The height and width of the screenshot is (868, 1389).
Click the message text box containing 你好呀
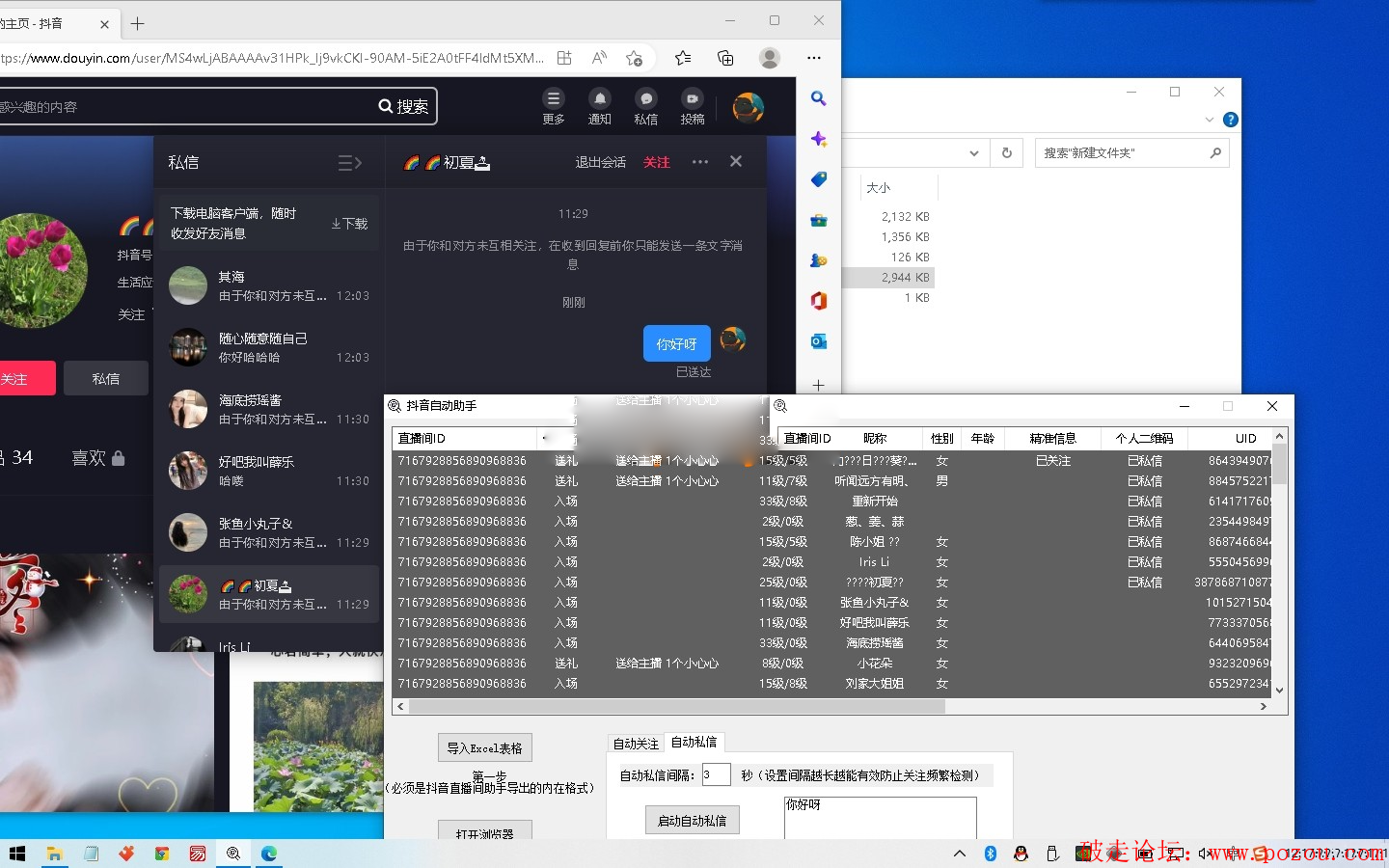[880, 817]
